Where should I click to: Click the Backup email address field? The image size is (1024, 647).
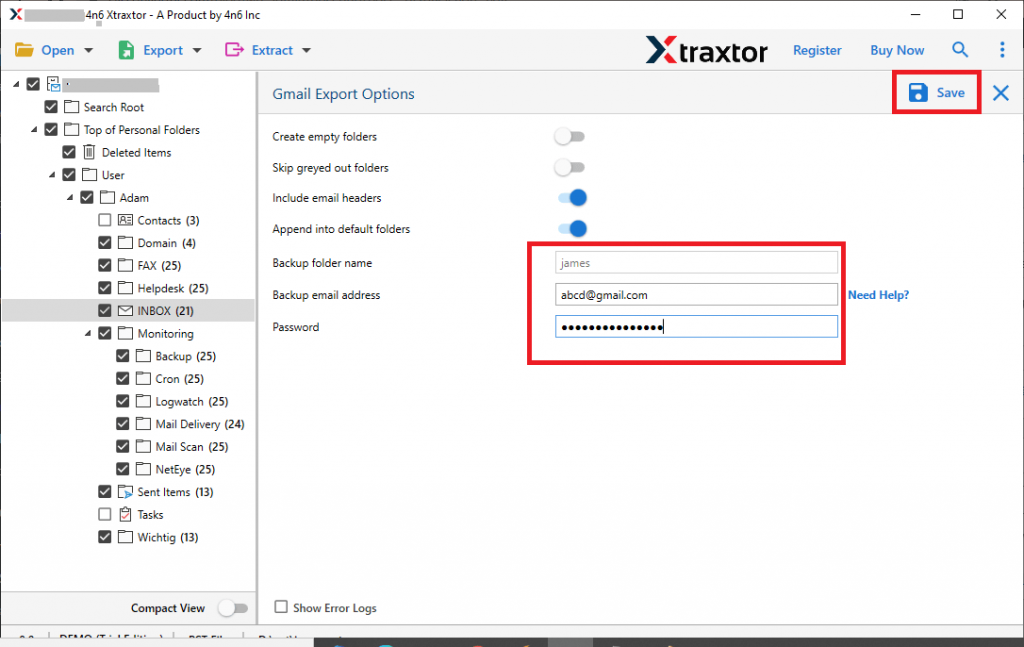[x=696, y=294]
